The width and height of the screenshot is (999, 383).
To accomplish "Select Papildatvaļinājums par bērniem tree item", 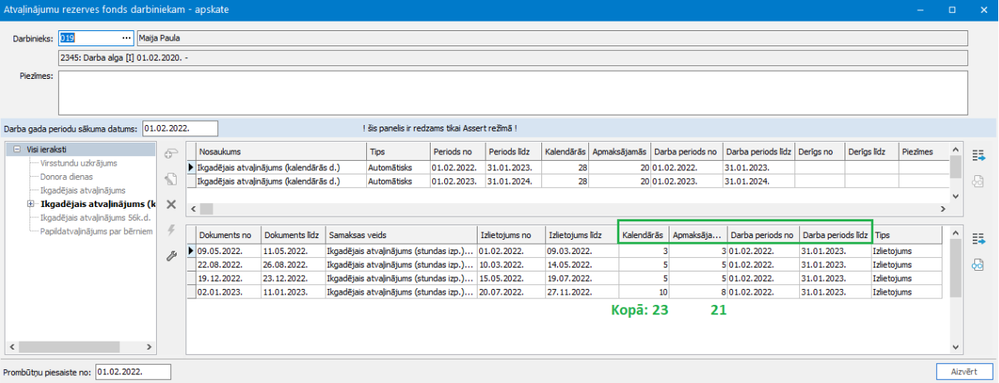I will [96, 231].
